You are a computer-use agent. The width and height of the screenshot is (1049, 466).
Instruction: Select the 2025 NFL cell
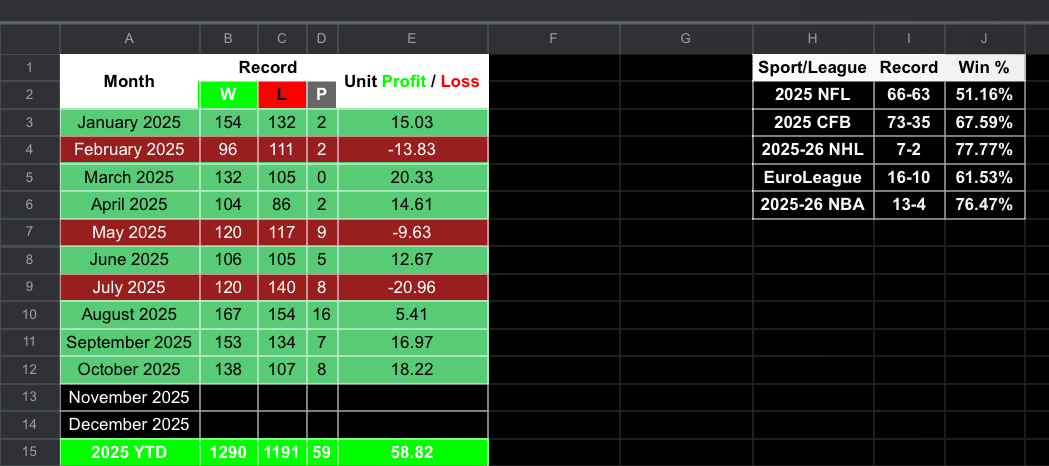pos(812,95)
